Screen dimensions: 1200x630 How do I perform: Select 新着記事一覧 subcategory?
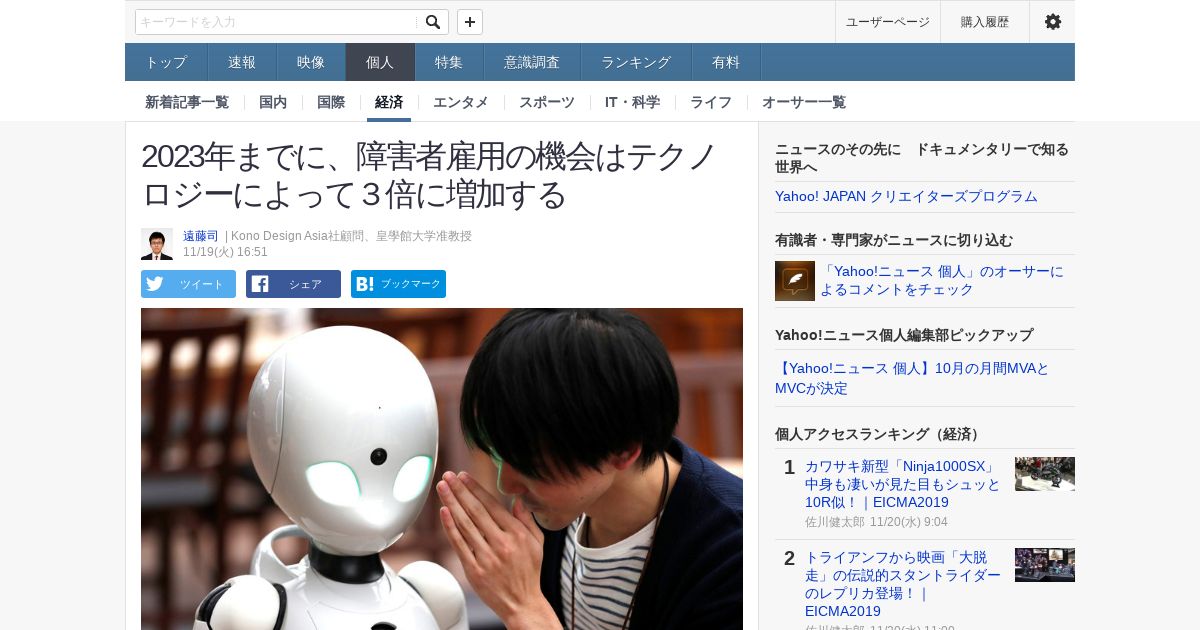click(187, 102)
